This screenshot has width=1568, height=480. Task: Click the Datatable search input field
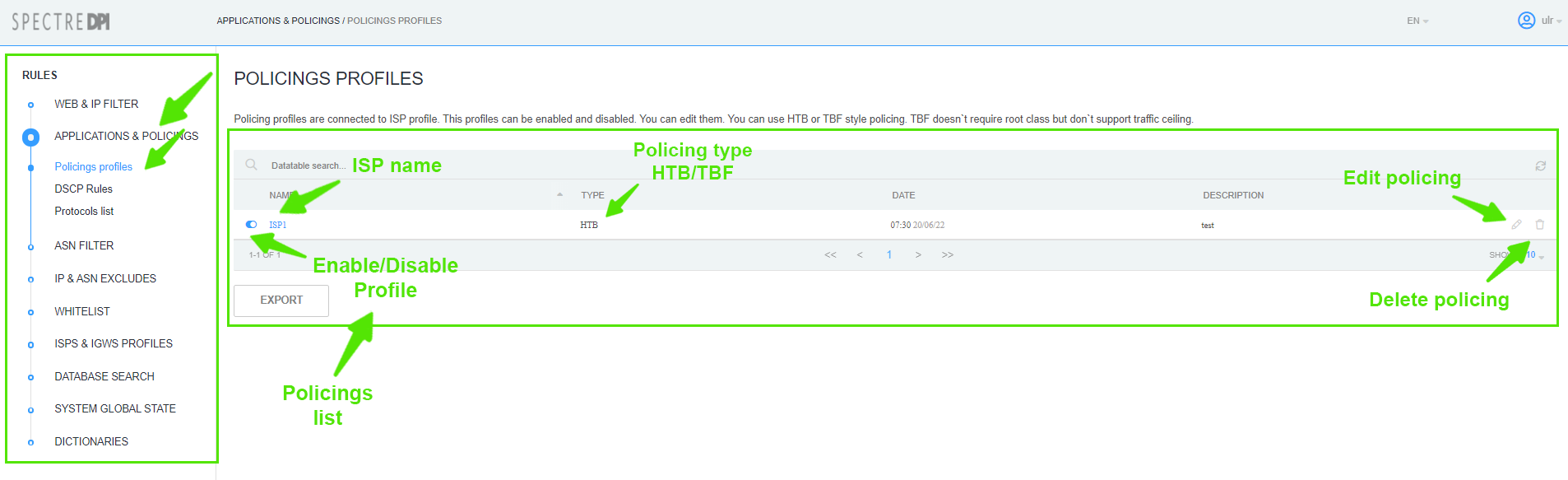(308, 165)
